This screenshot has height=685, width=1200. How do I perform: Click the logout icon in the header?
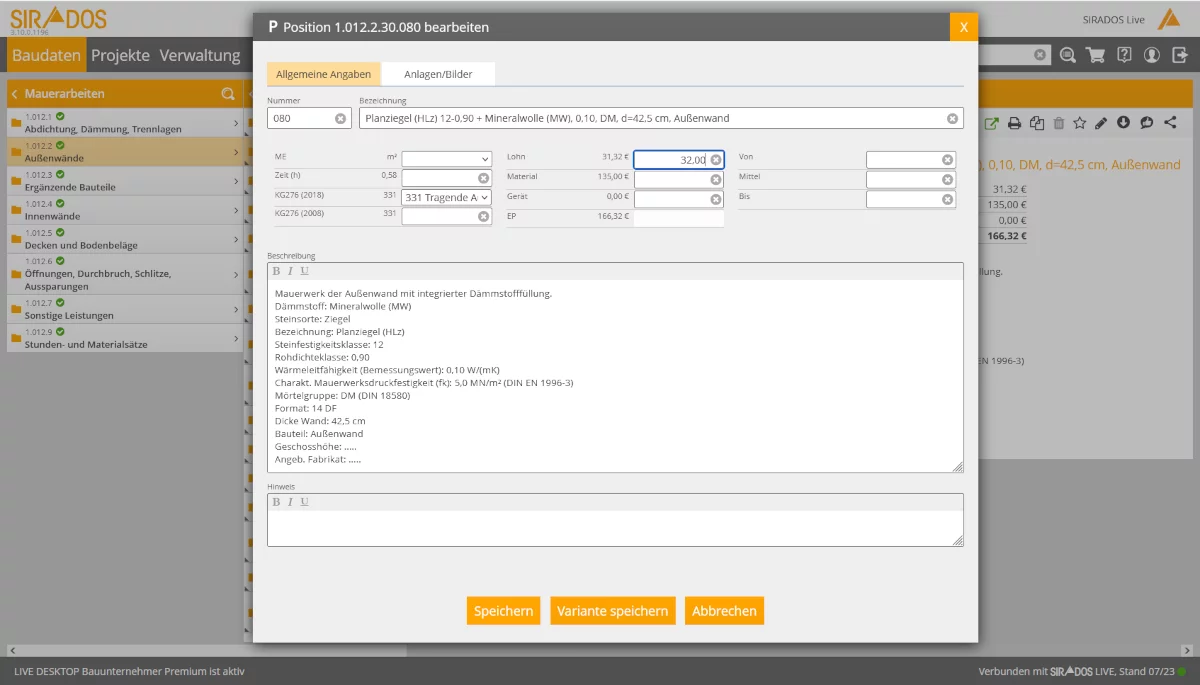pyautogui.click(x=1179, y=55)
